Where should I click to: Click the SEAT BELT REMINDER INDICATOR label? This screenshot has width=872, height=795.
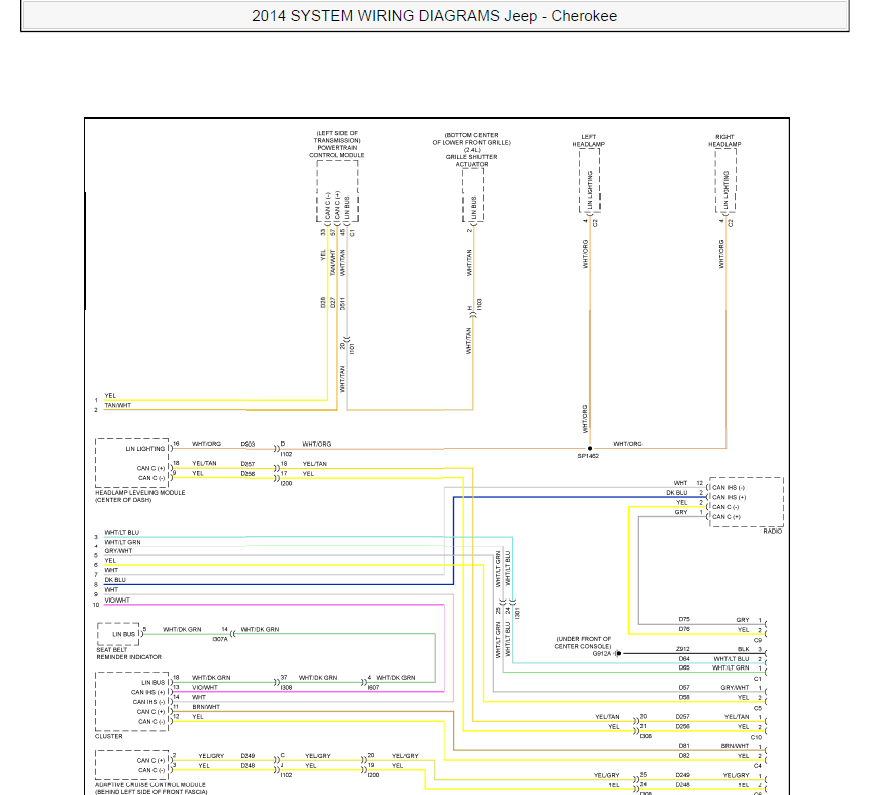click(x=129, y=653)
